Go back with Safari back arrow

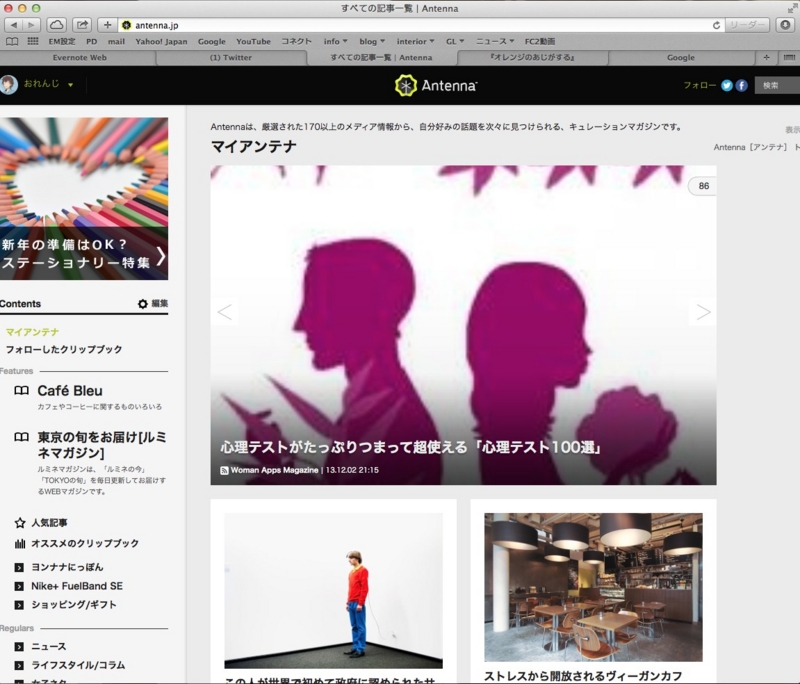tap(14, 24)
